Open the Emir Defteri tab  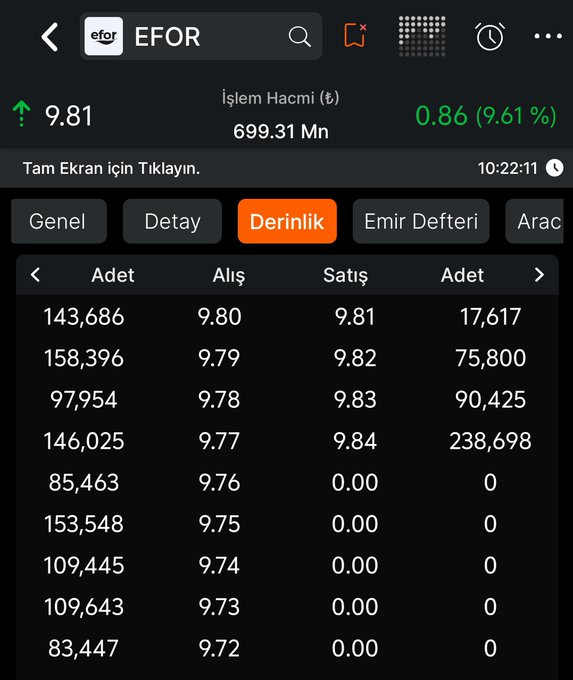point(421,221)
